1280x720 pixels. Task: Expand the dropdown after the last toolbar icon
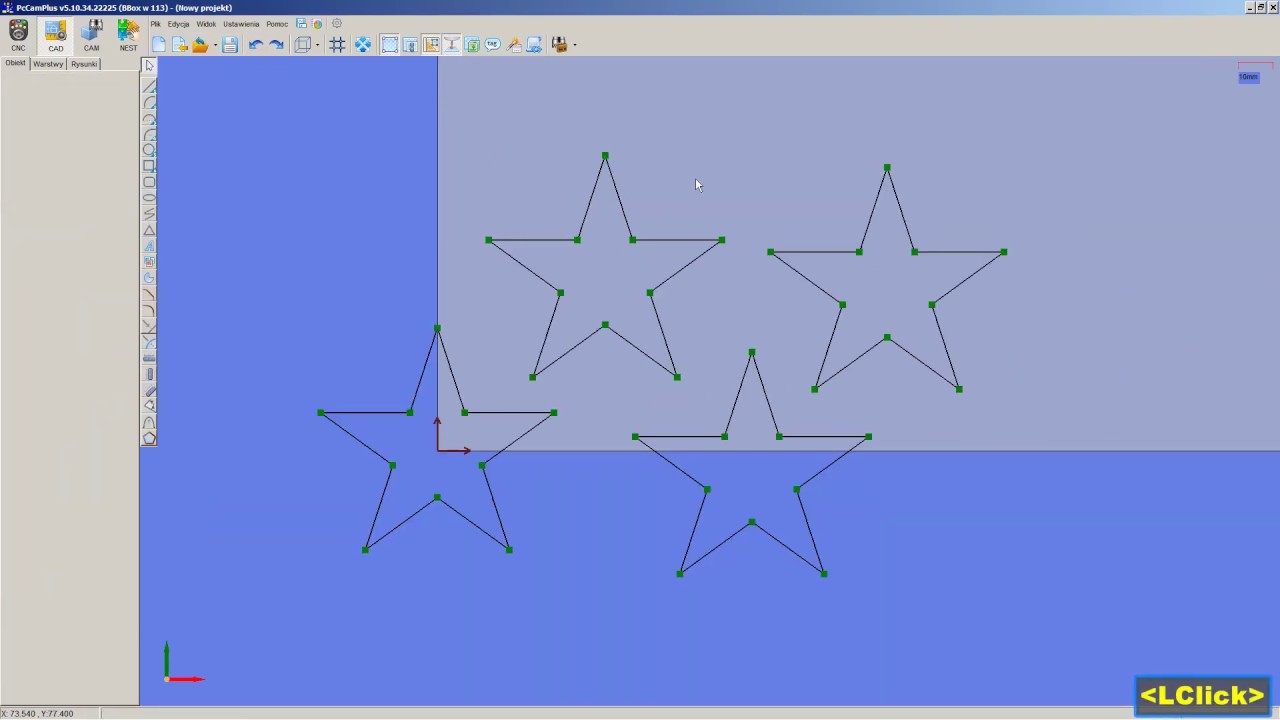click(x=574, y=45)
